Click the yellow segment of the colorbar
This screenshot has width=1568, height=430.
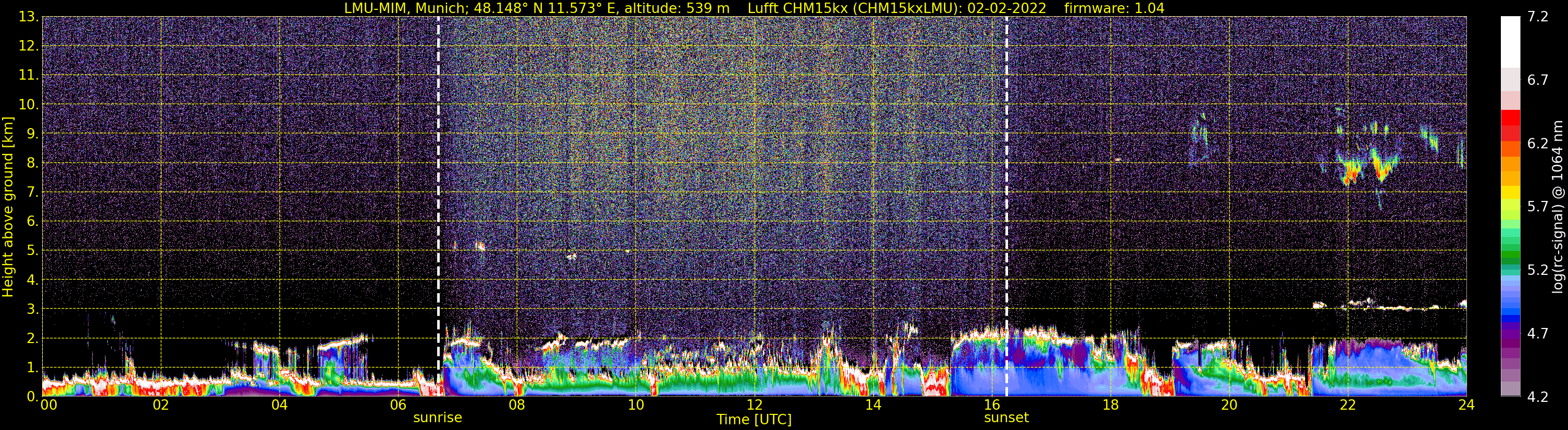(1510, 192)
